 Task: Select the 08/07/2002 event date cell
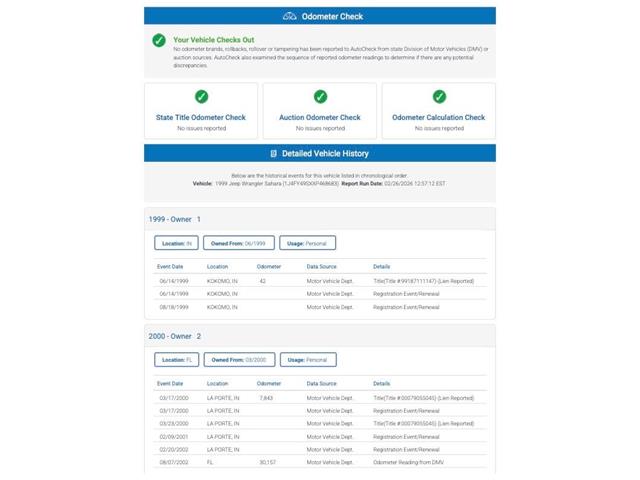[174, 462]
